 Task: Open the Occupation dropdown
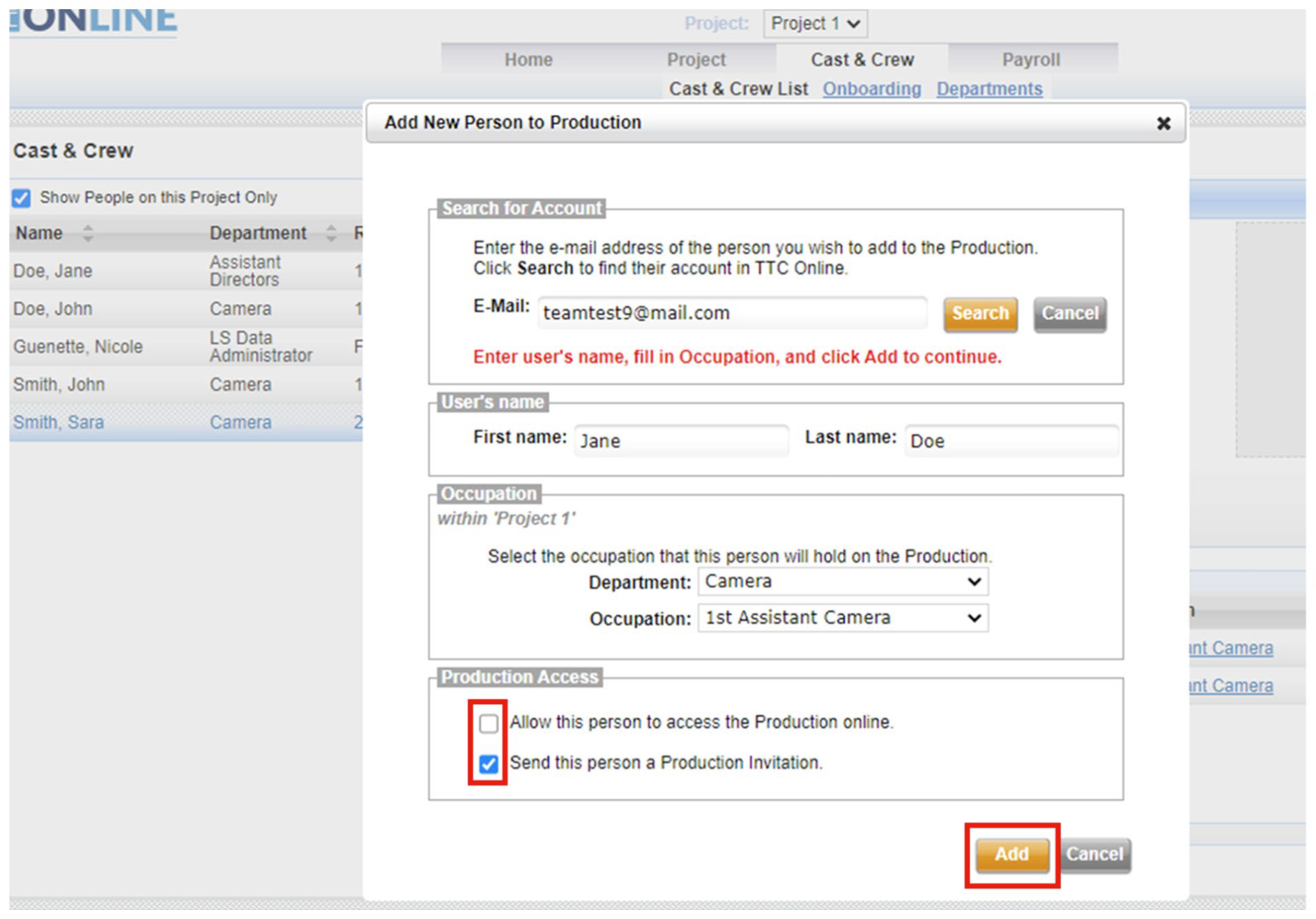tap(843, 618)
